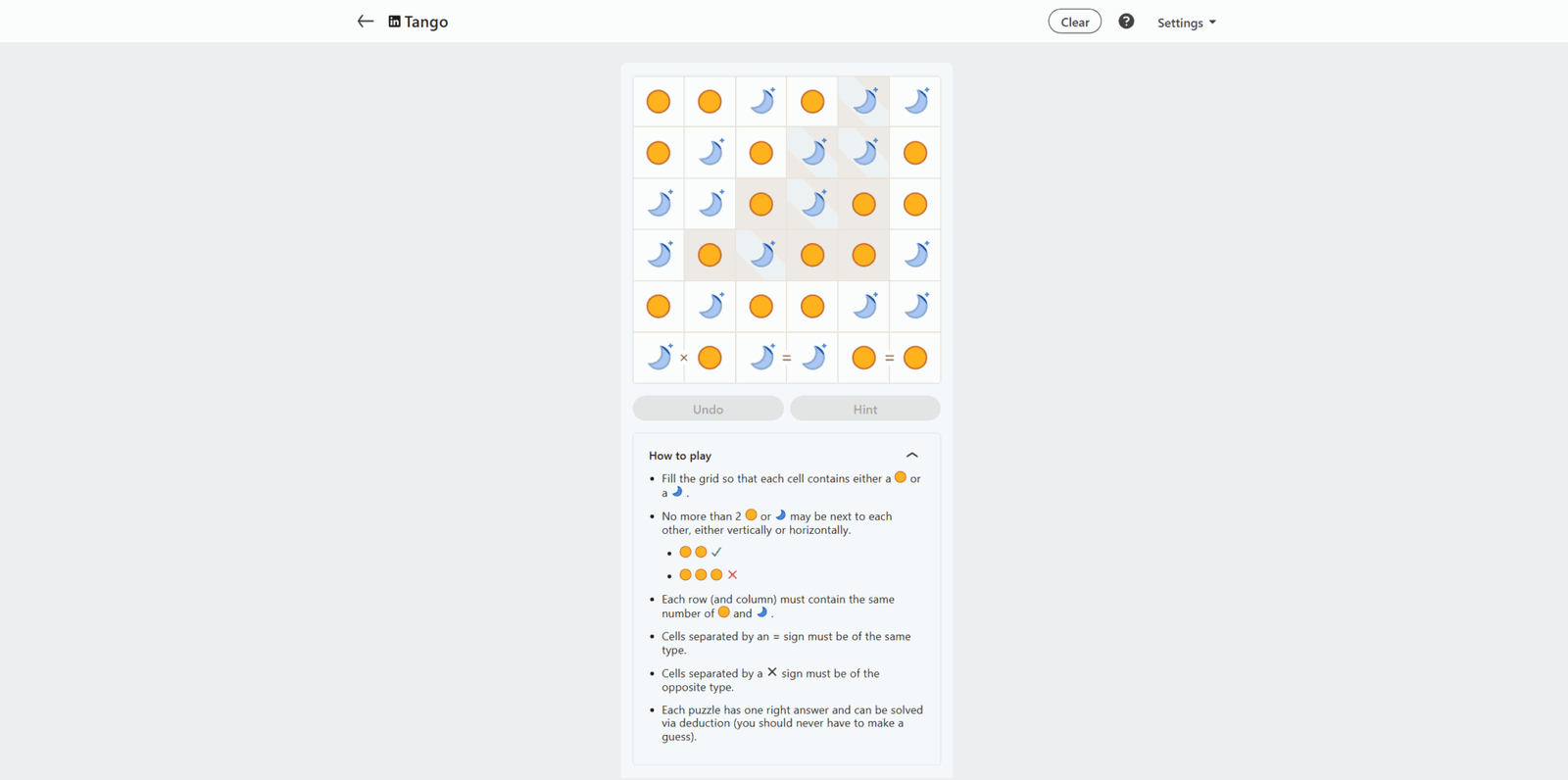The image size is (1568, 780).
Task: Click the sun in the bottom-right grid cell
Action: pos(915,358)
